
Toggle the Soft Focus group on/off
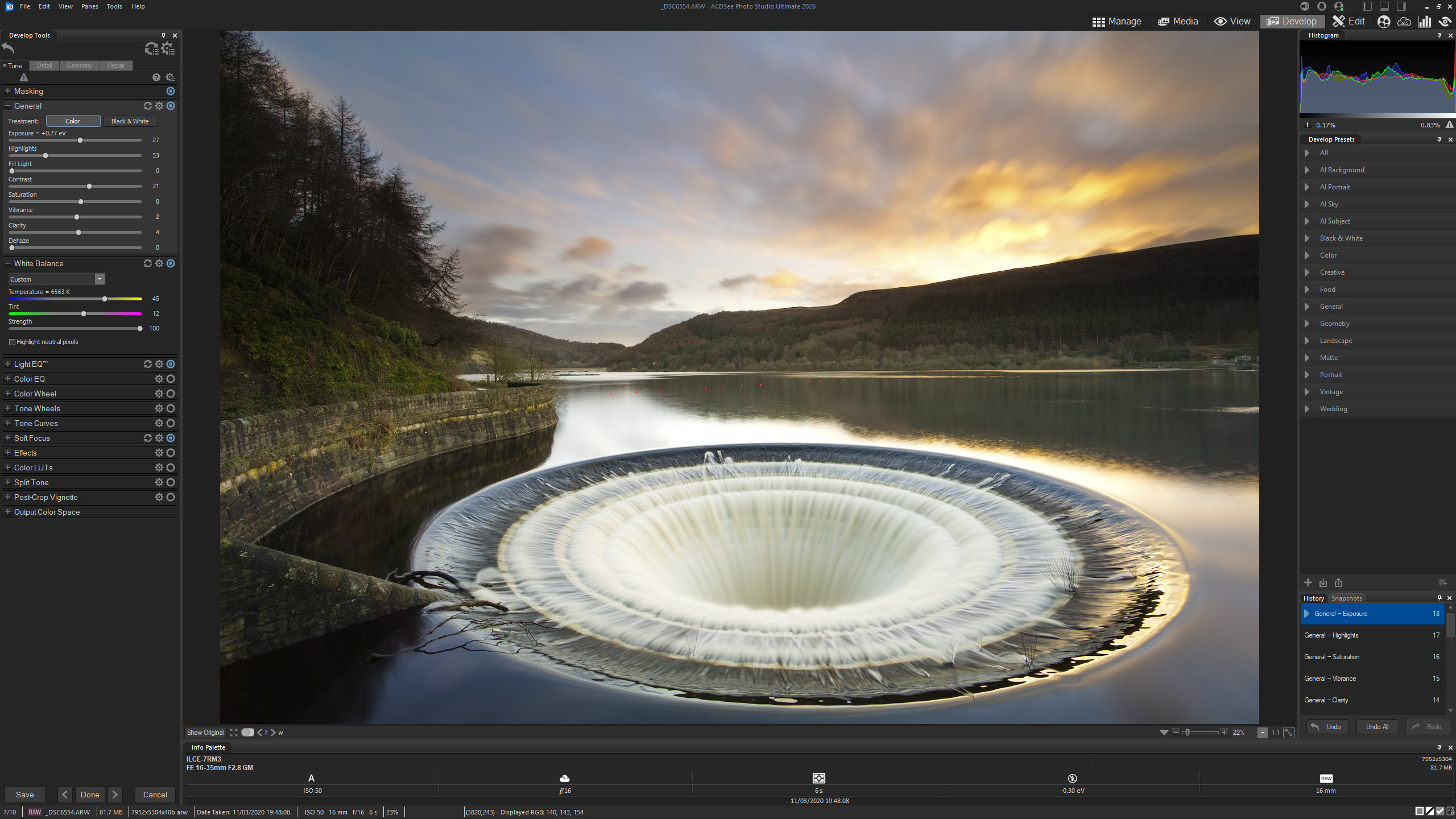(x=171, y=438)
